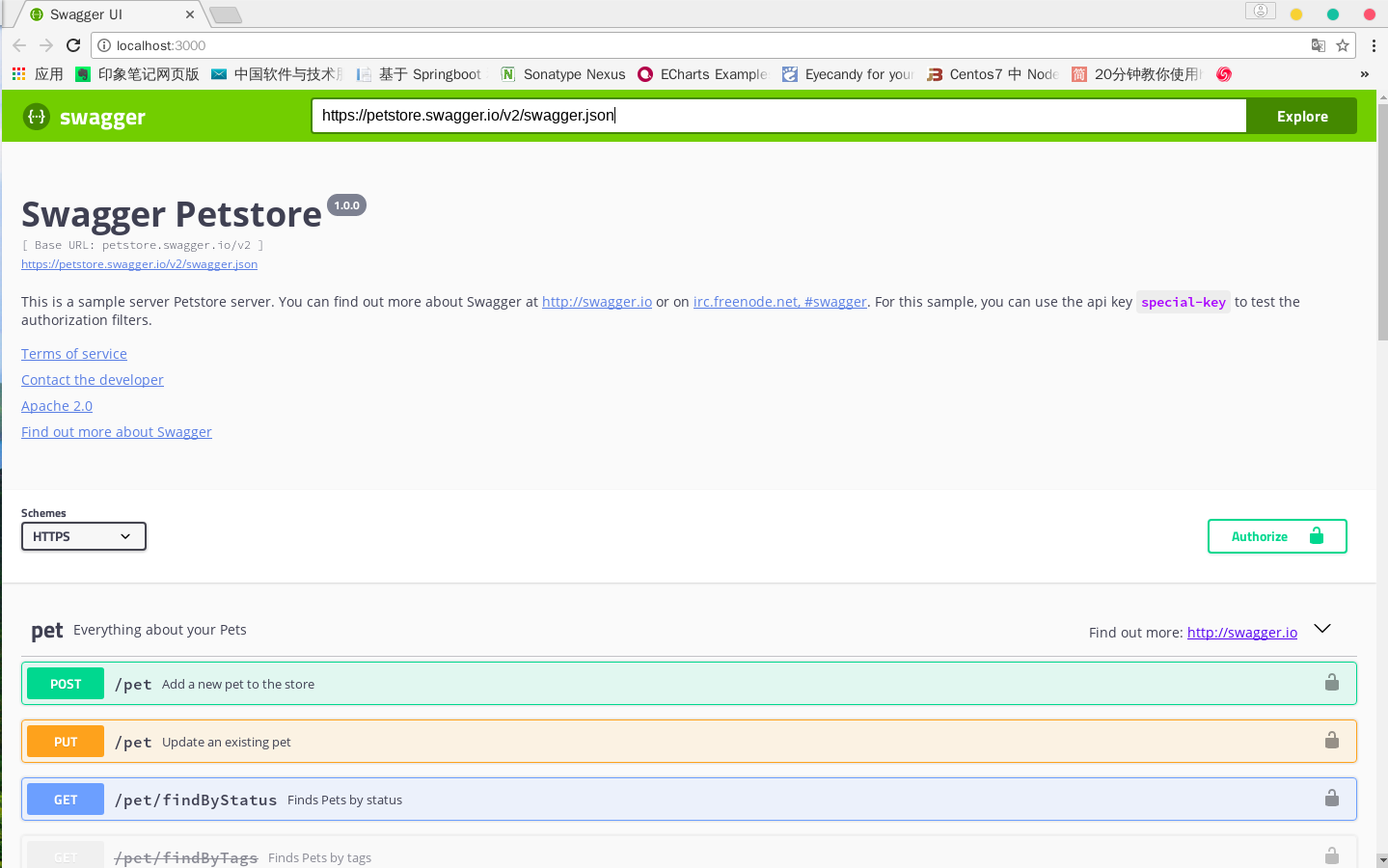
Task: Click the browser back arrow
Action: (x=19, y=45)
